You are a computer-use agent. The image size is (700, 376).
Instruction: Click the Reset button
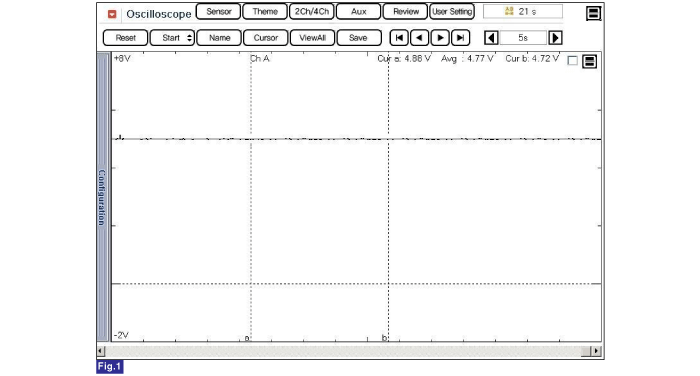pyautogui.click(x=125, y=38)
